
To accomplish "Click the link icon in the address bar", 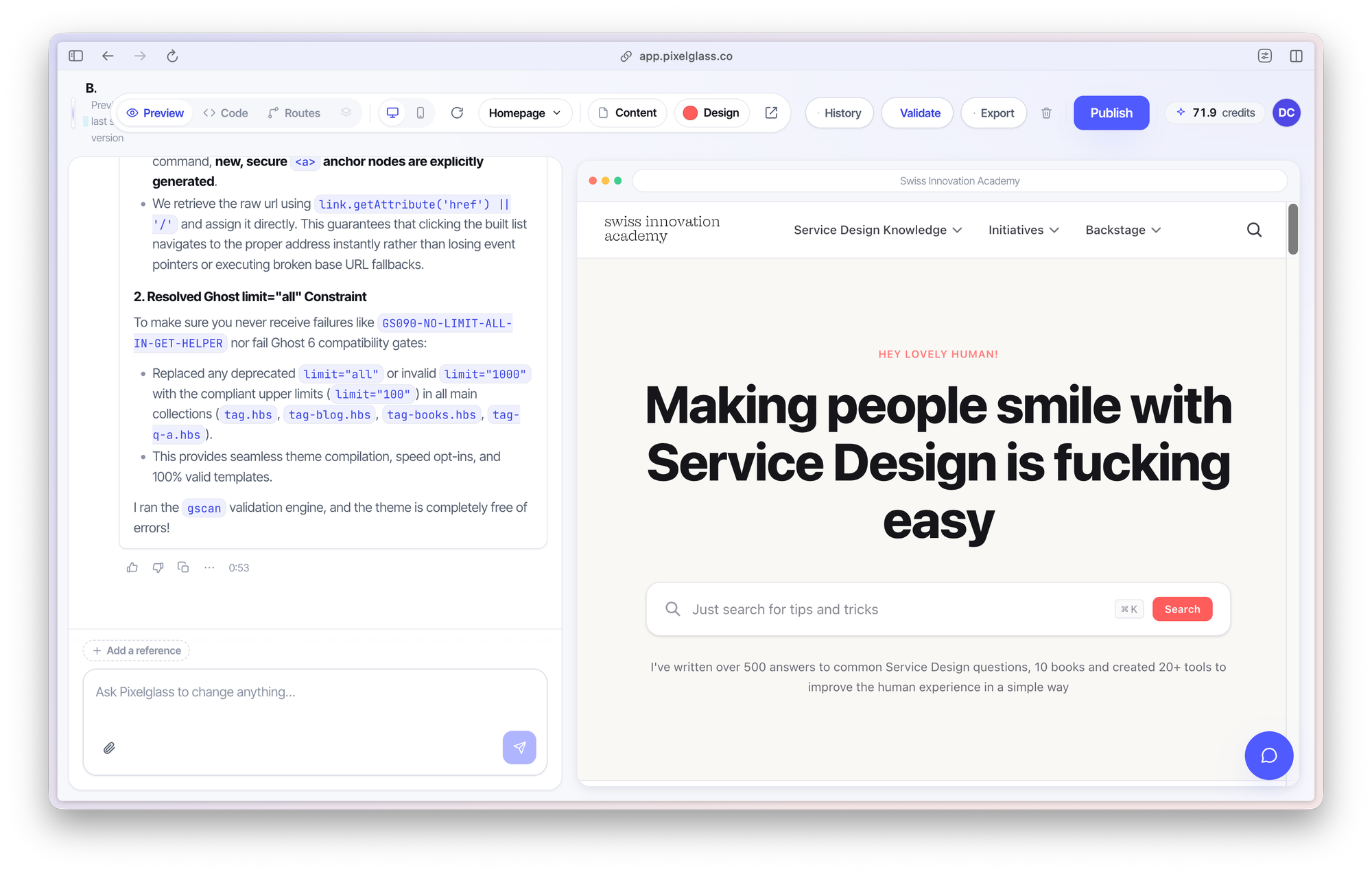I will pos(626,56).
